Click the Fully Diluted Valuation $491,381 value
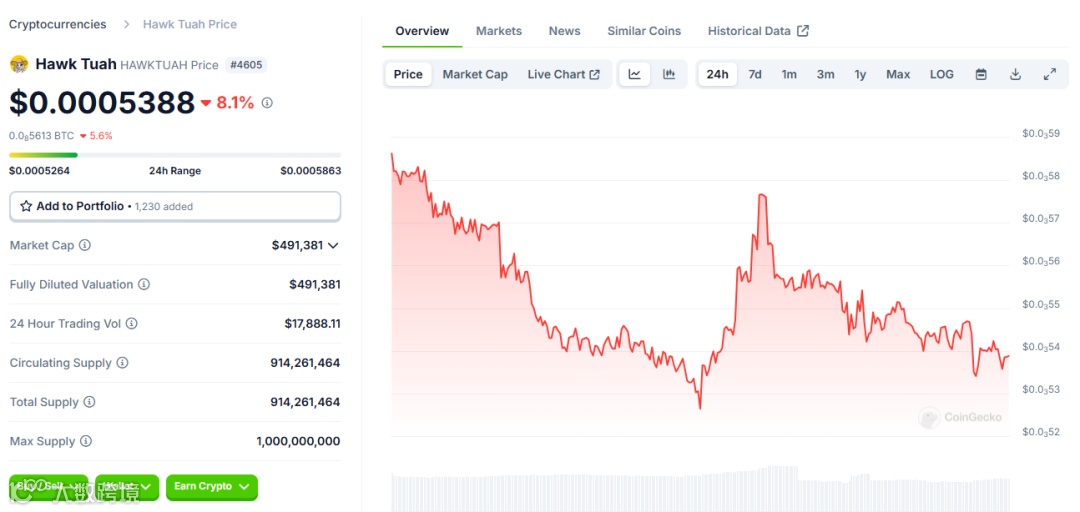The image size is (1080, 512). pos(315,284)
